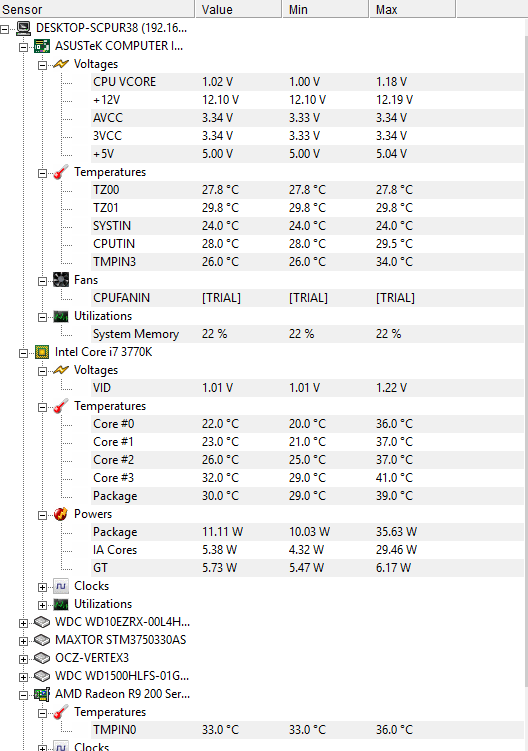Image resolution: width=528 pixels, height=751 pixels.
Task: Select the Core #0 temperature row
Action: [x=307, y=424]
